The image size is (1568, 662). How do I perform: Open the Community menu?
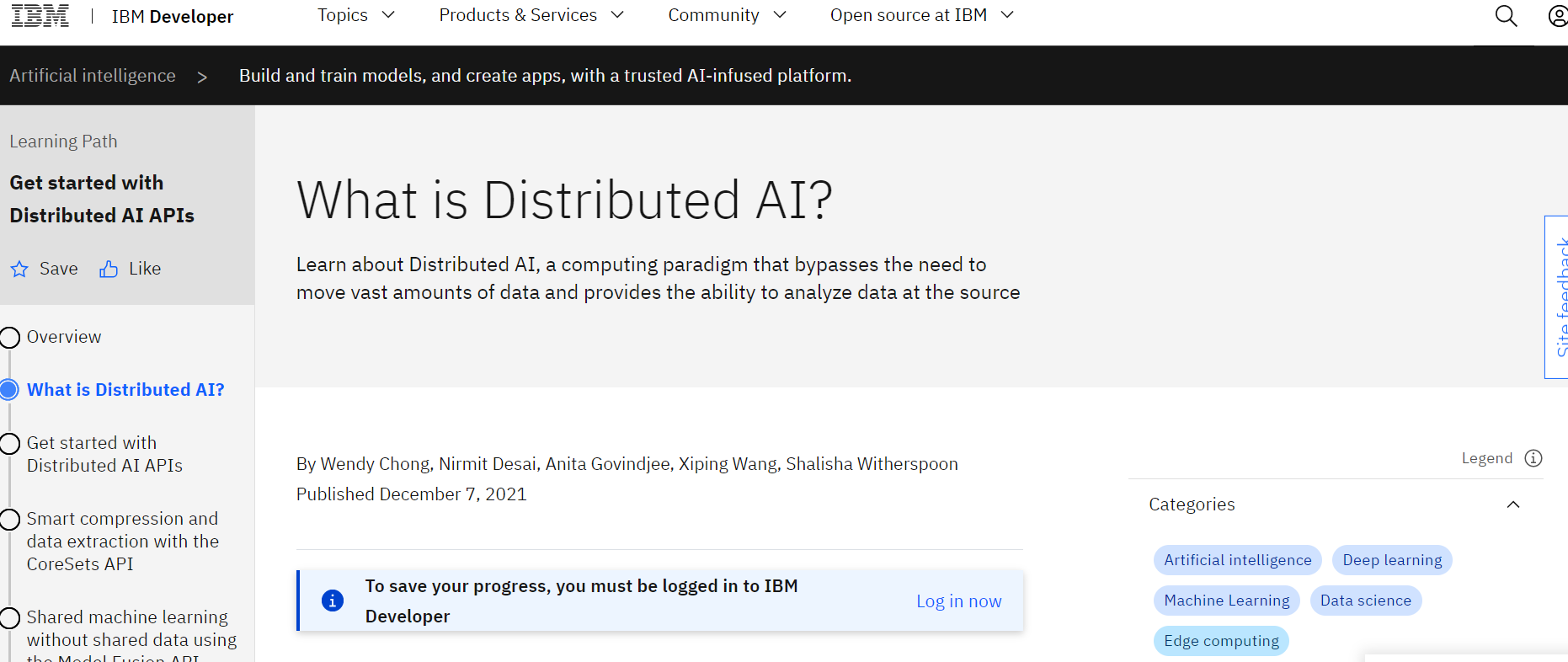tap(727, 15)
